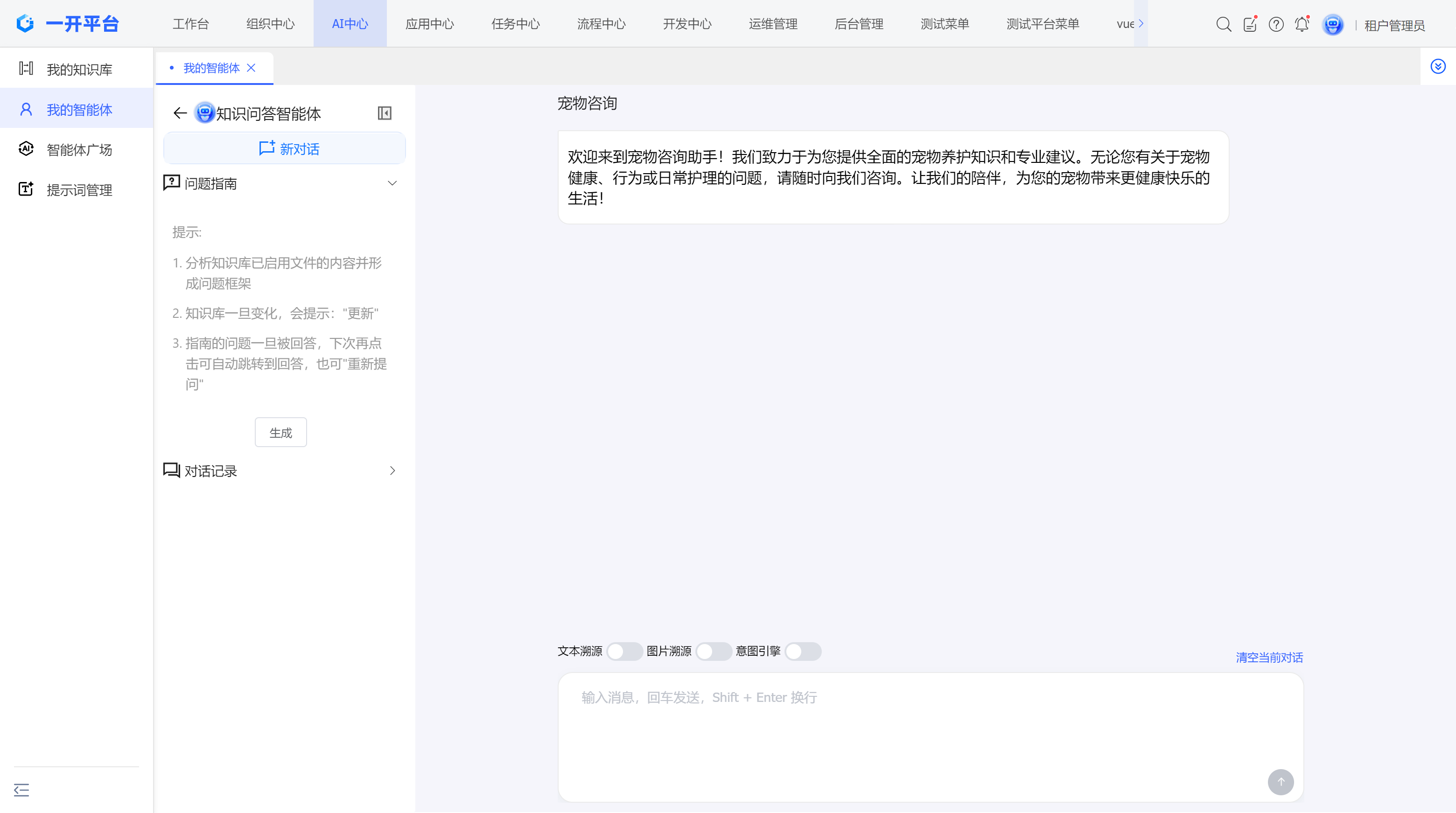This screenshot has height=813, width=1456.
Task: Click the search magnifier icon in header
Action: click(x=1223, y=24)
